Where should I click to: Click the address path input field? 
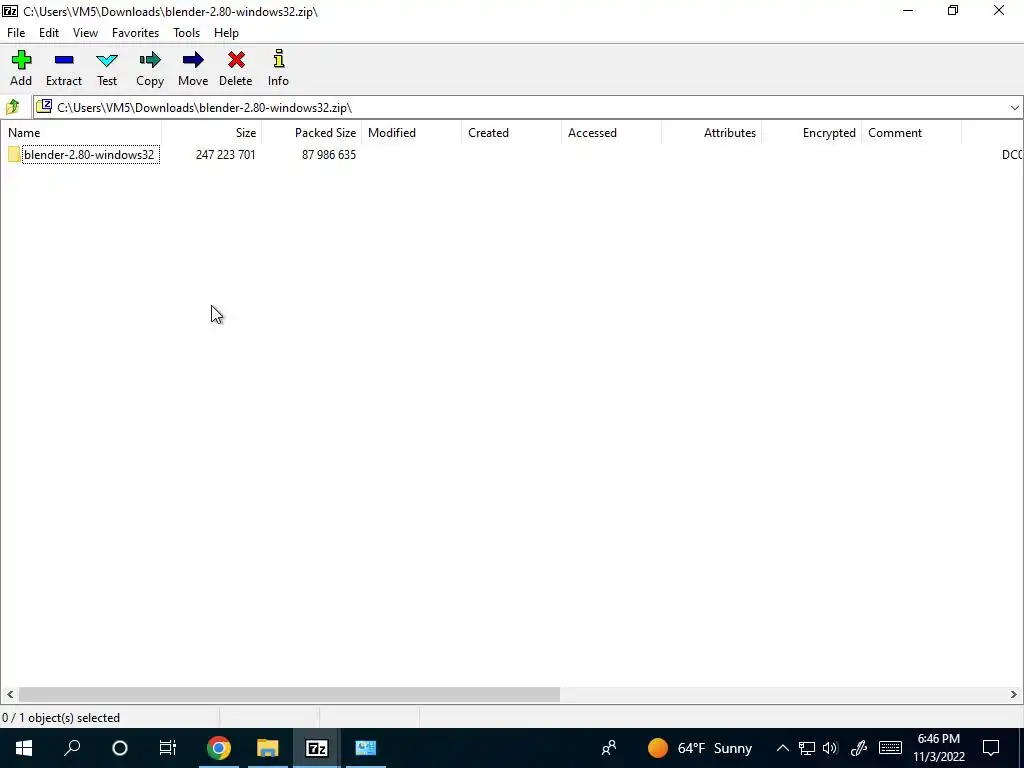[x=528, y=108]
